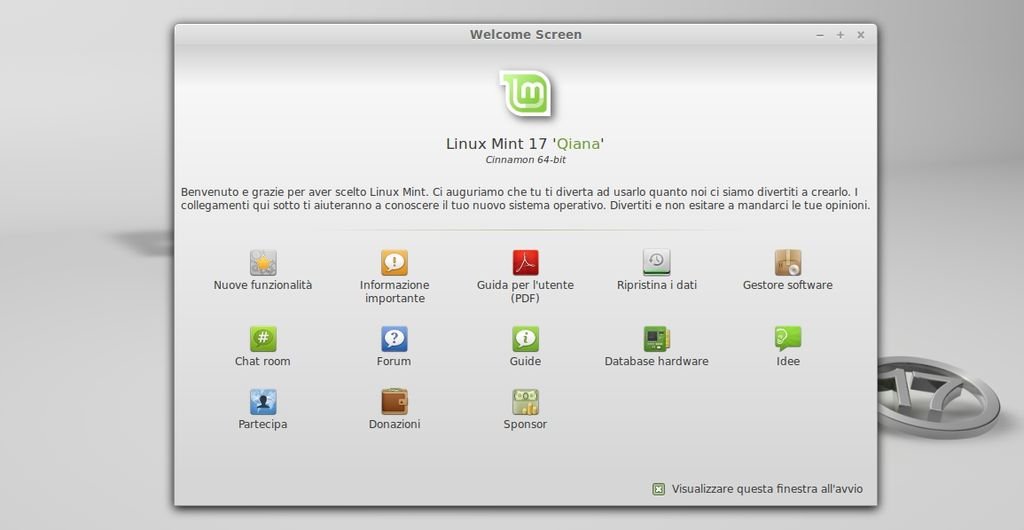Minimize the Welcome Screen window
The image size is (1024, 530).
820,35
